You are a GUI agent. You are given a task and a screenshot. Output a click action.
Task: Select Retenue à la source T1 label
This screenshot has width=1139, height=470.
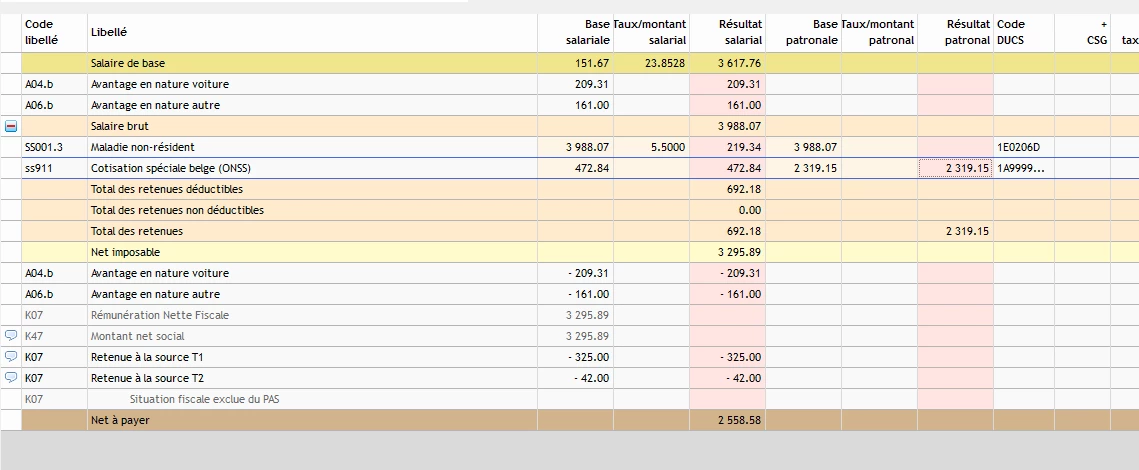[x=146, y=357]
